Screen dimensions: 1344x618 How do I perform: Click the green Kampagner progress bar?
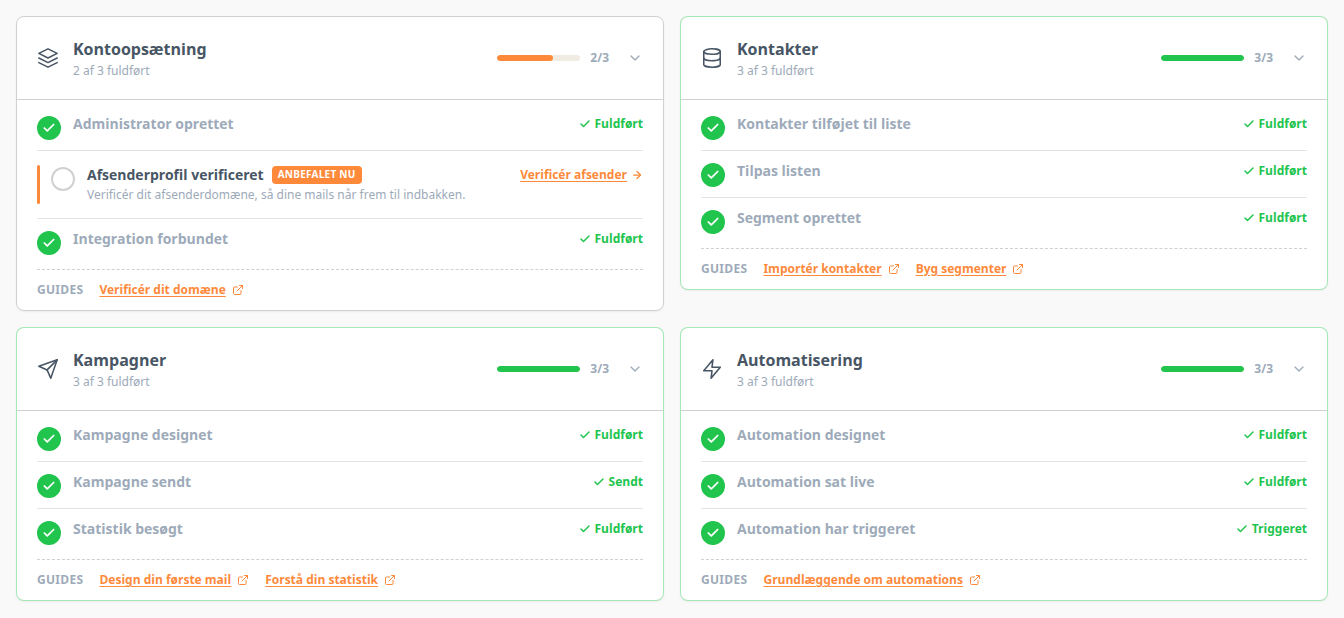click(x=538, y=369)
